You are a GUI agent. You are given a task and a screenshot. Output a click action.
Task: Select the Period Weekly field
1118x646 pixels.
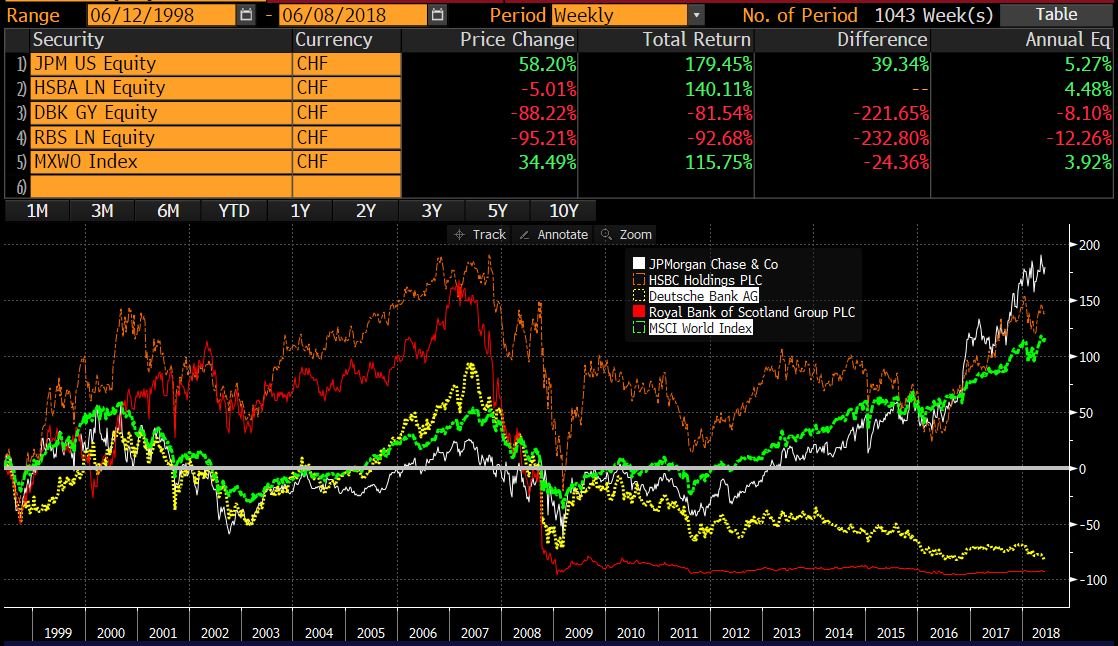pos(620,15)
